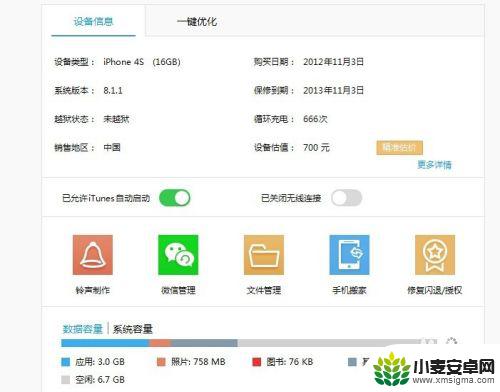
Task: Click the orange 照片 legend swatch
Action: (161, 362)
